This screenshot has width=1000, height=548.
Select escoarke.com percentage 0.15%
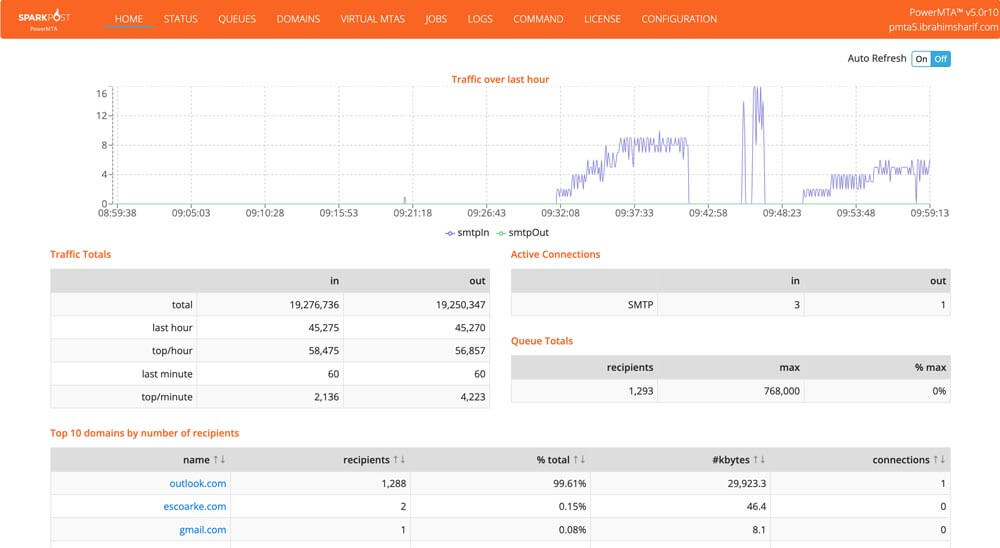(572, 507)
